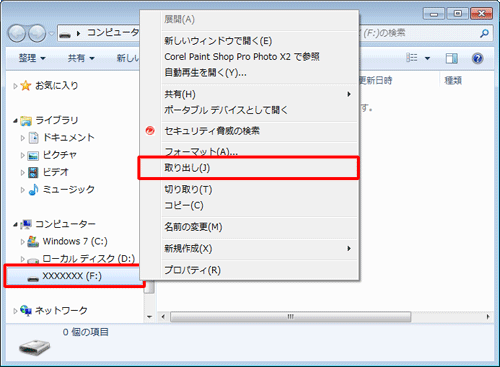This screenshot has height=367, width=500.
Task: Click the ピクチャ picture icon
Action: click(33, 155)
